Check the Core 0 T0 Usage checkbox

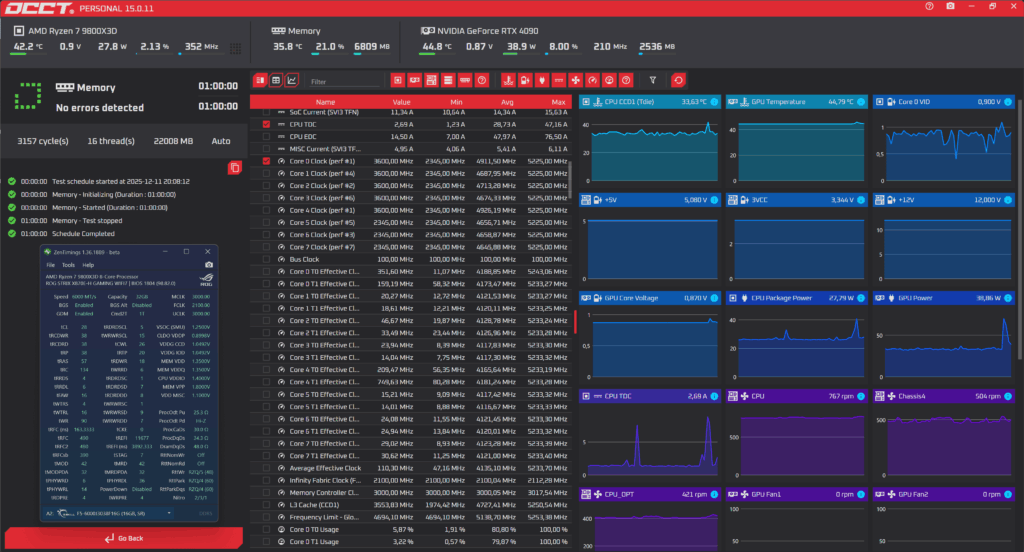click(x=266, y=529)
